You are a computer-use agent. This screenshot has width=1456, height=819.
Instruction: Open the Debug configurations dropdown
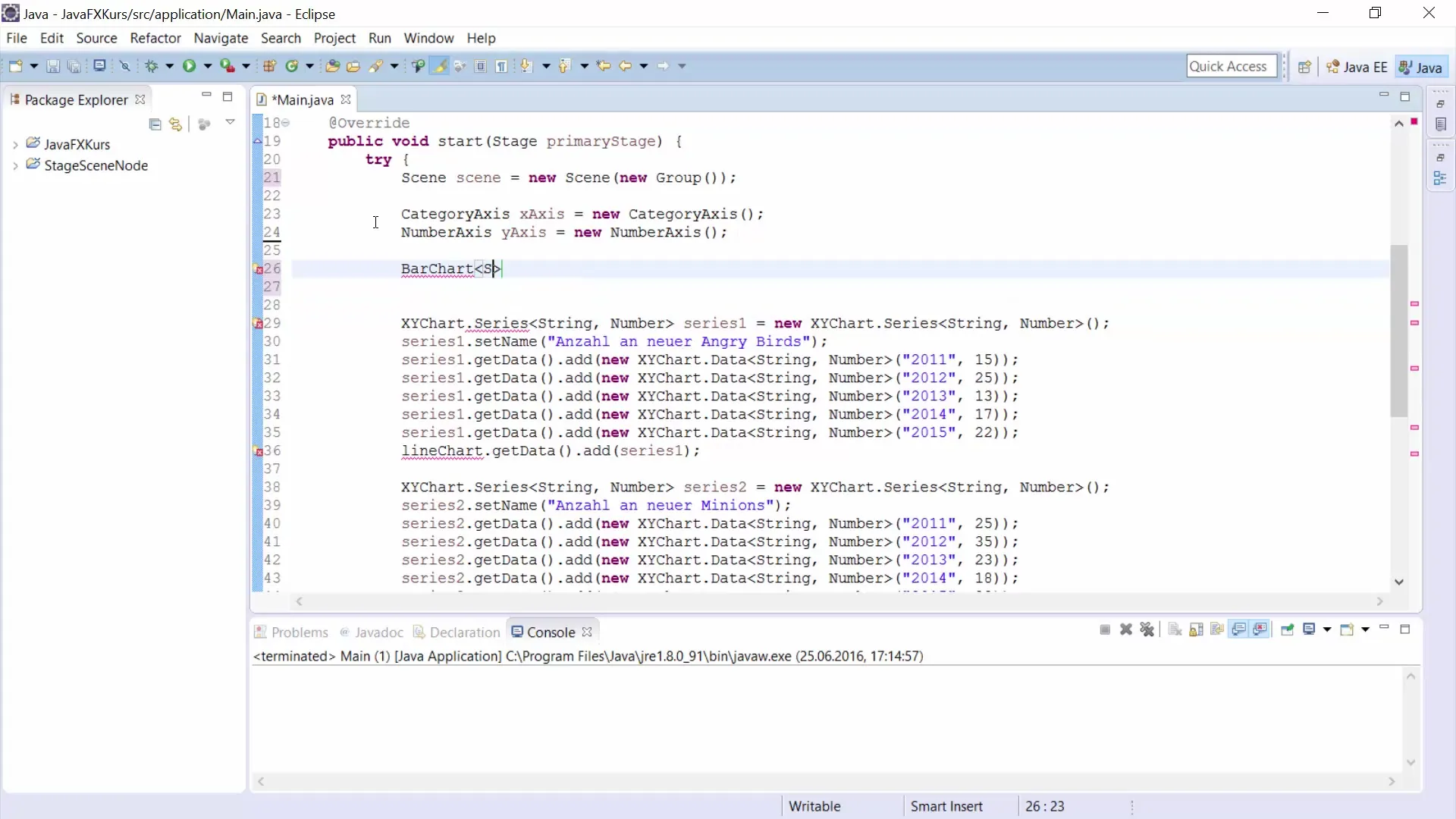point(169,66)
